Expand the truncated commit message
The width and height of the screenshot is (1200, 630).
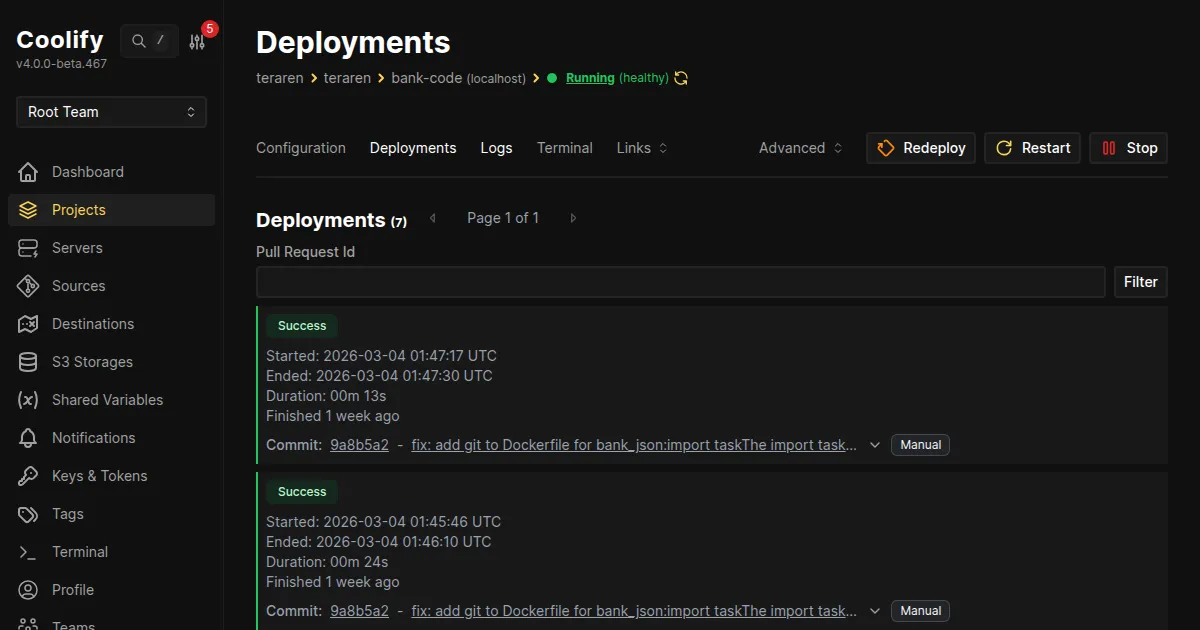tap(875, 444)
